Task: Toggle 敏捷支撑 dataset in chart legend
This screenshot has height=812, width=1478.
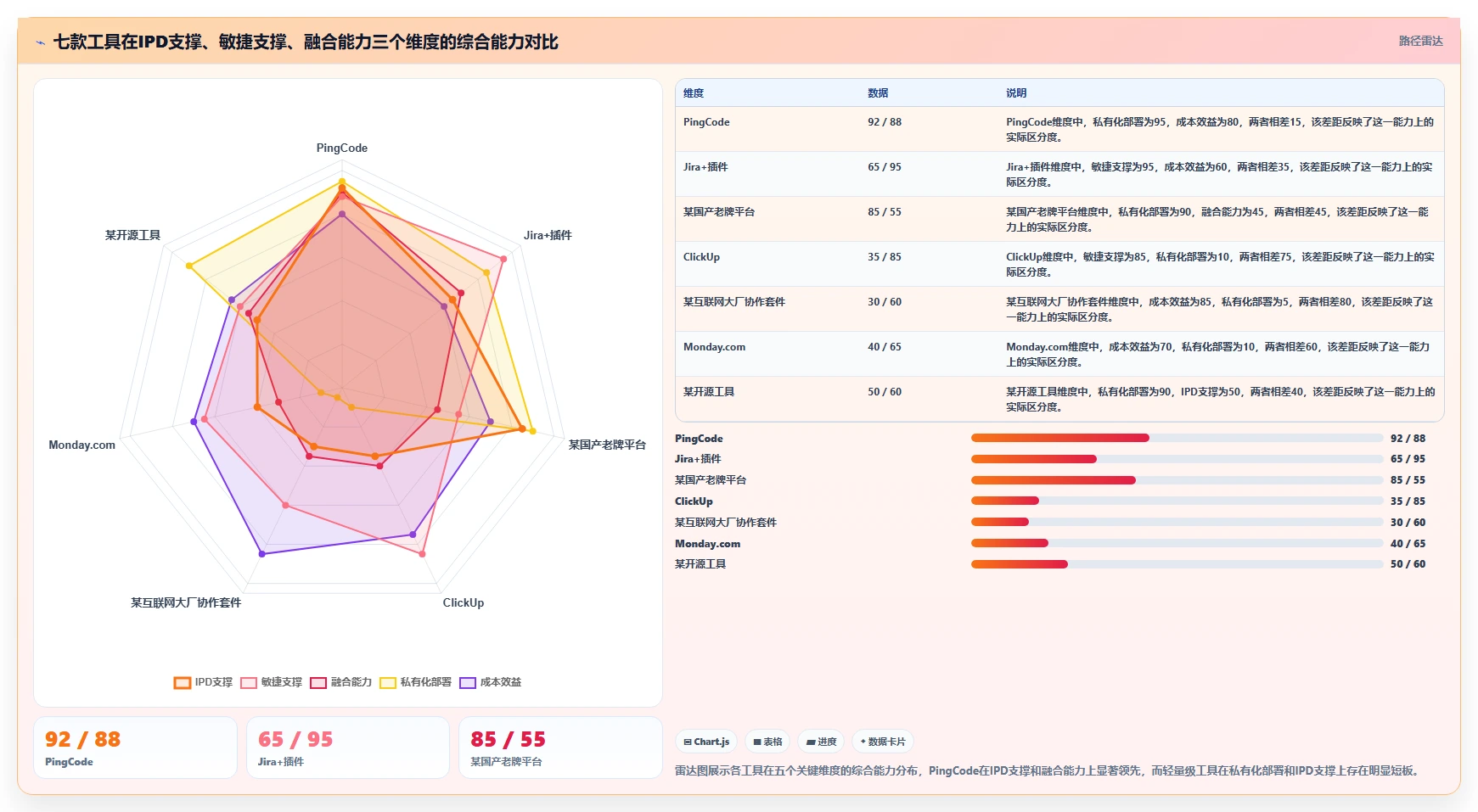Action: tap(271, 682)
